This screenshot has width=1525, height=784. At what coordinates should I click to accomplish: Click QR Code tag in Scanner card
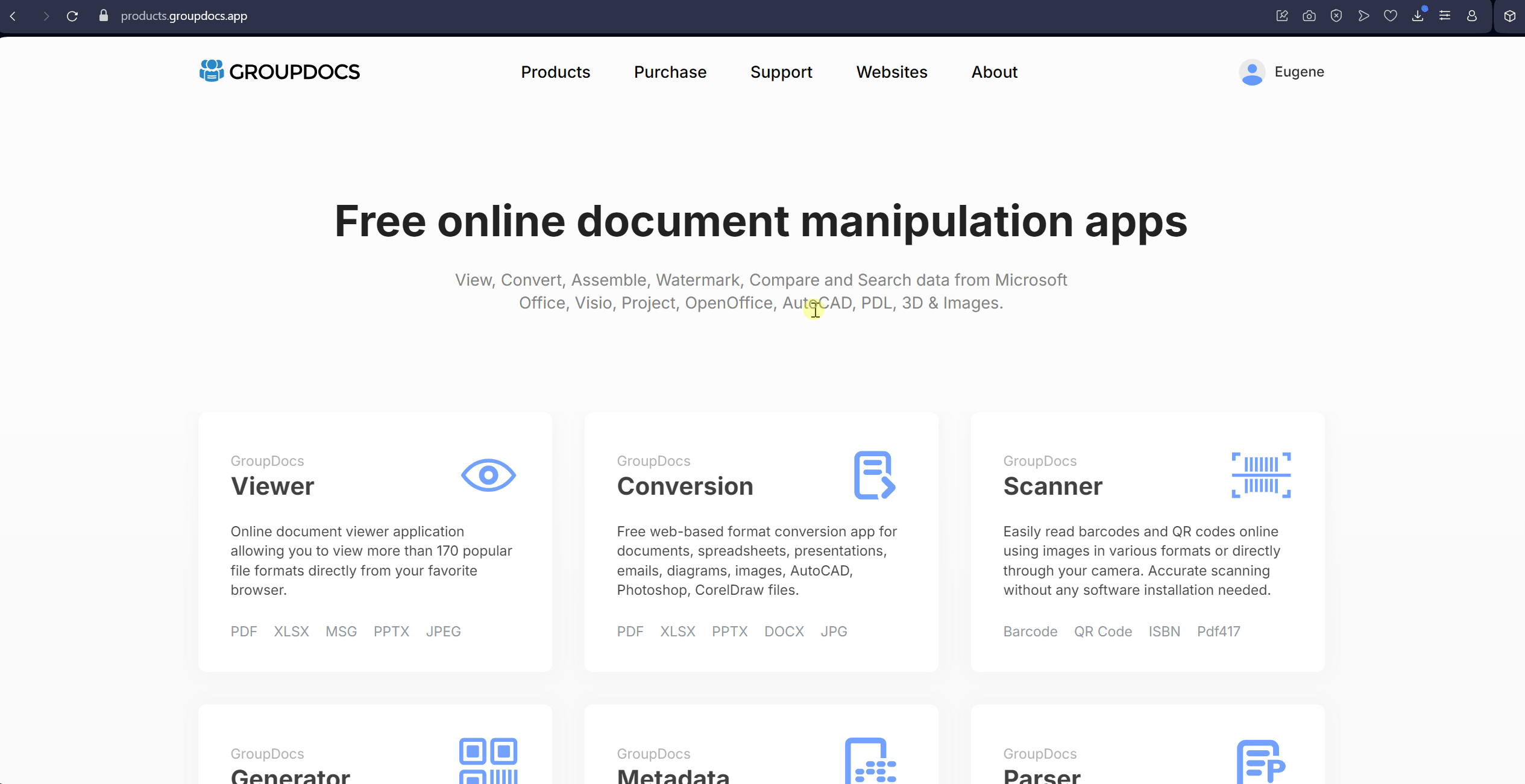tap(1103, 632)
